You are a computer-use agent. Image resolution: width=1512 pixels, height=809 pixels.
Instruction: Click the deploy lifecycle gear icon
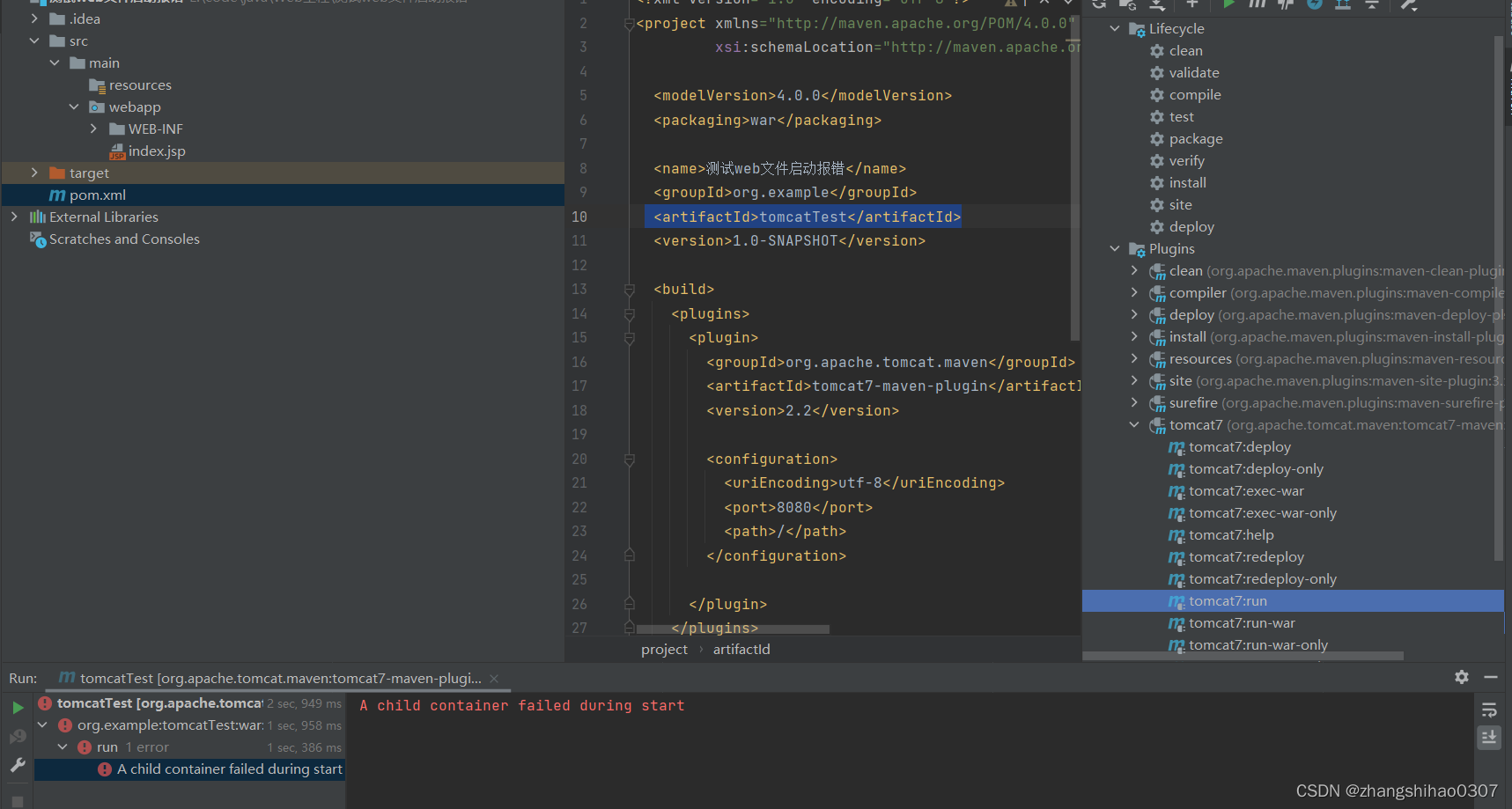pyautogui.click(x=1157, y=227)
